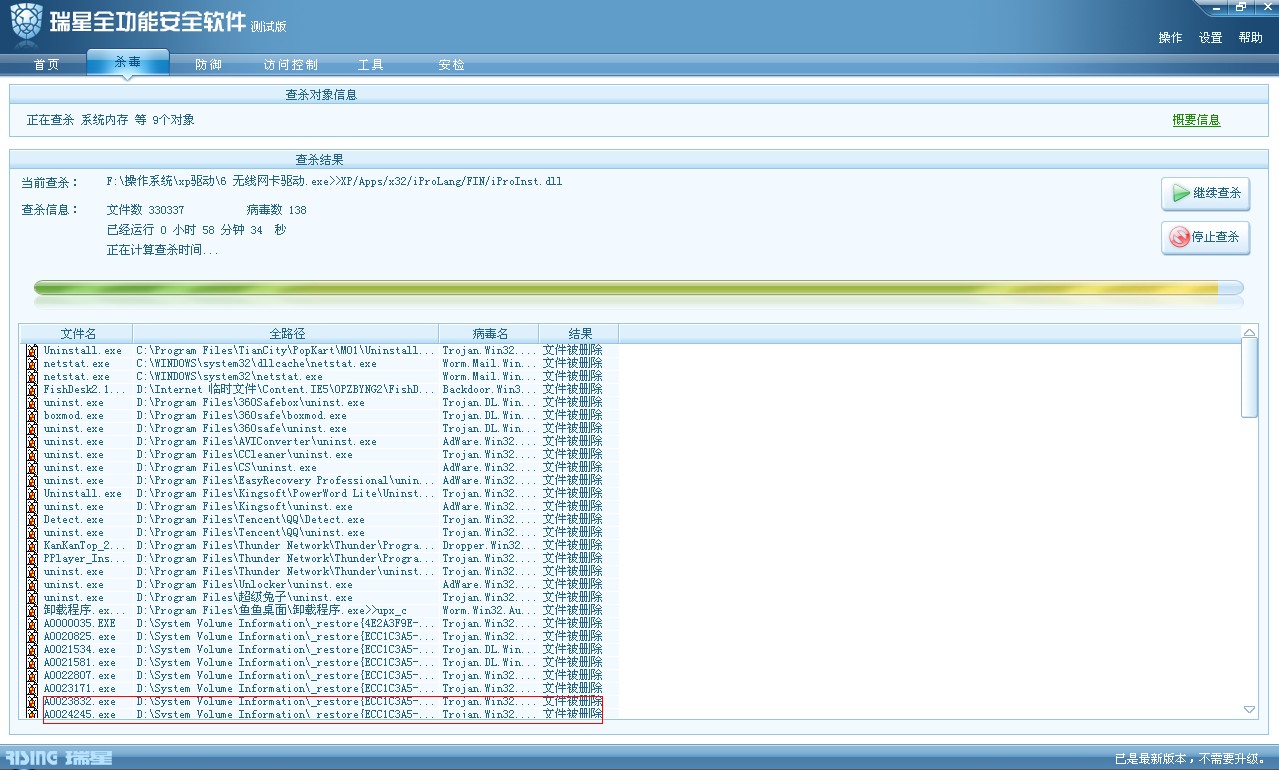Click the virus icon beside FishDesk2.1 row

click(x=32, y=390)
